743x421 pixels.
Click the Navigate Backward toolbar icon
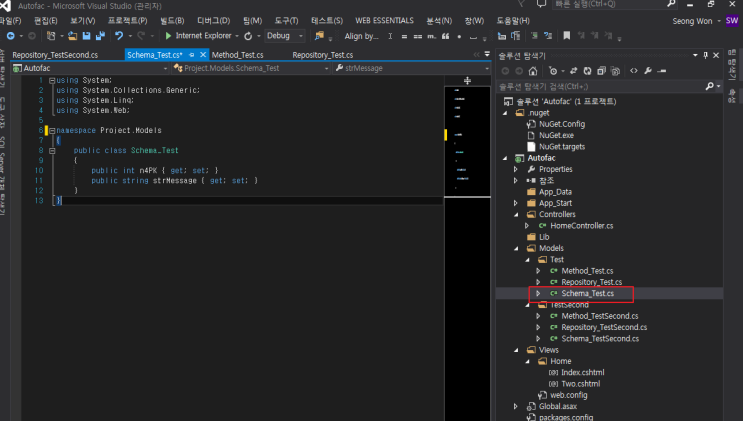coord(10,36)
